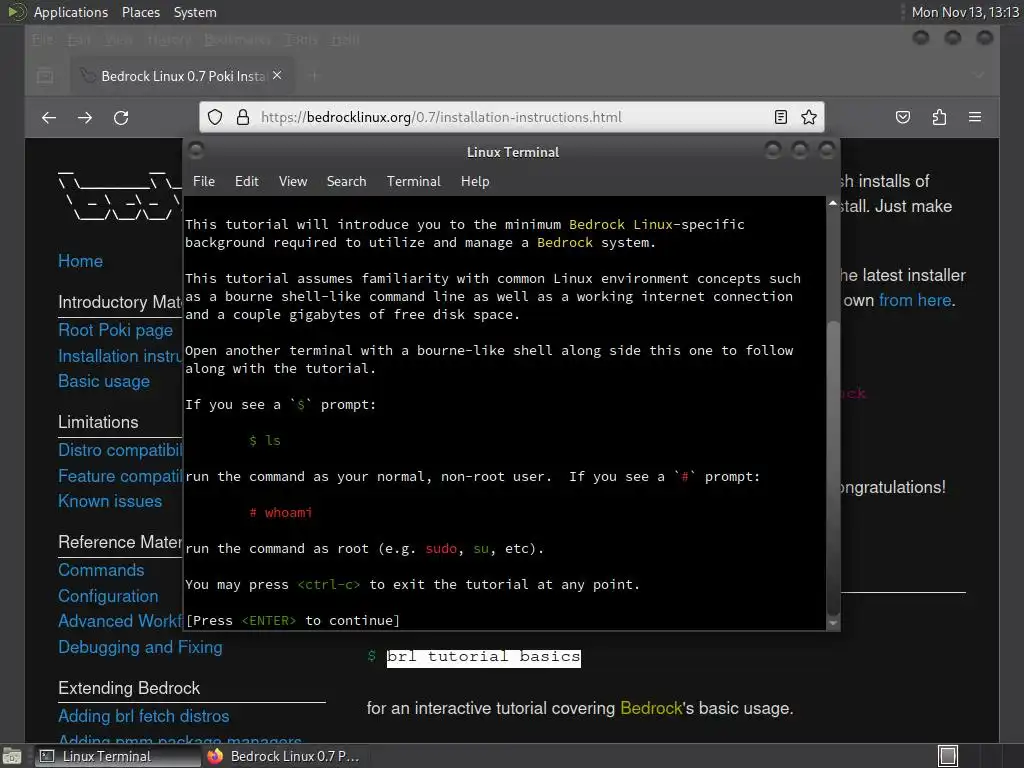Click the terminal vertical scrollbar thumb

[833, 468]
